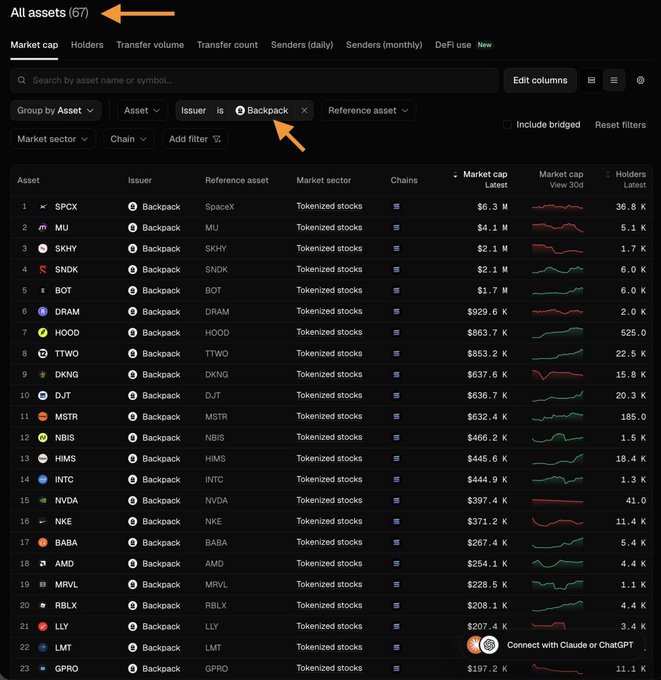Click the search magnifier icon
The height and width of the screenshot is (680, 661).
click(22, 80)
